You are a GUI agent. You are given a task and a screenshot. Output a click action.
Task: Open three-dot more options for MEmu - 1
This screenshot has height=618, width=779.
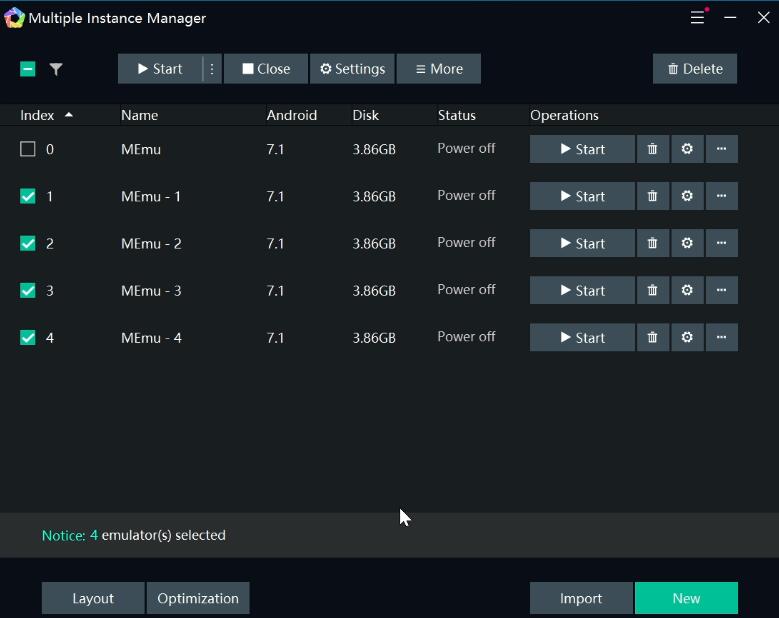click(x=722, y=196)
